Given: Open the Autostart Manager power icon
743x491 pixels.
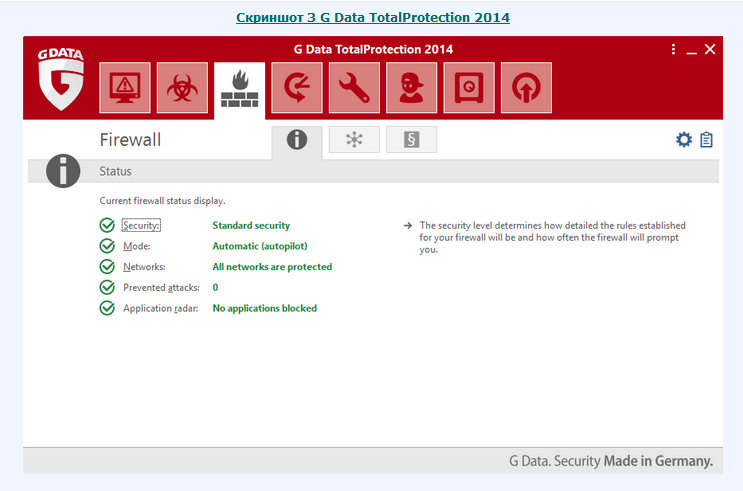Looking at the screenshot, I should pyautogui.click(x=526, y=88).
